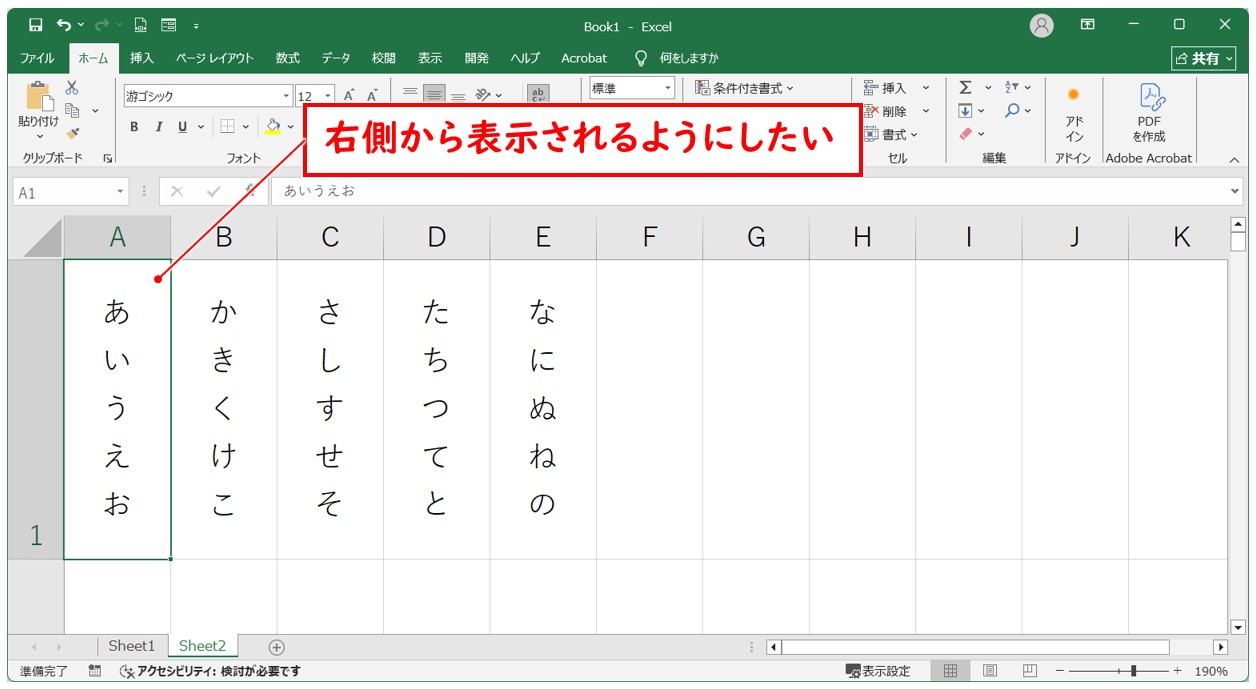1256x689 pixels.
Task: Expand the Name Box dropdown arrow
Action: pos(121,192)
